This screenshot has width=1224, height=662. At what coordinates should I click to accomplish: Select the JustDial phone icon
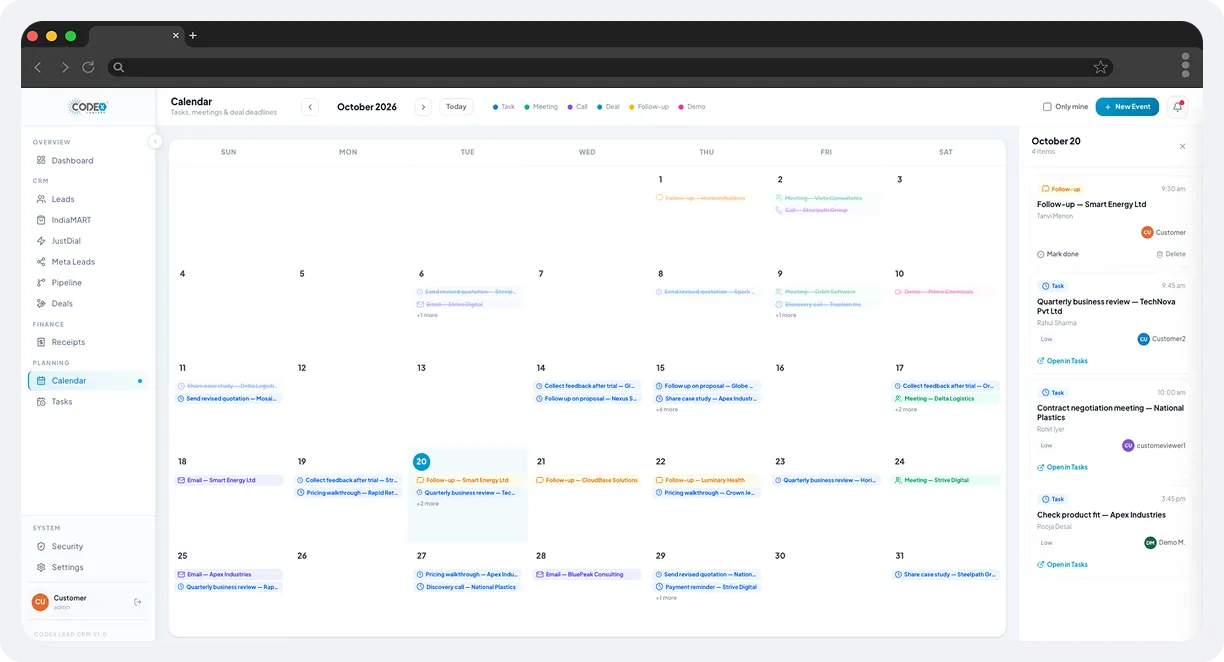pos(41,241)
